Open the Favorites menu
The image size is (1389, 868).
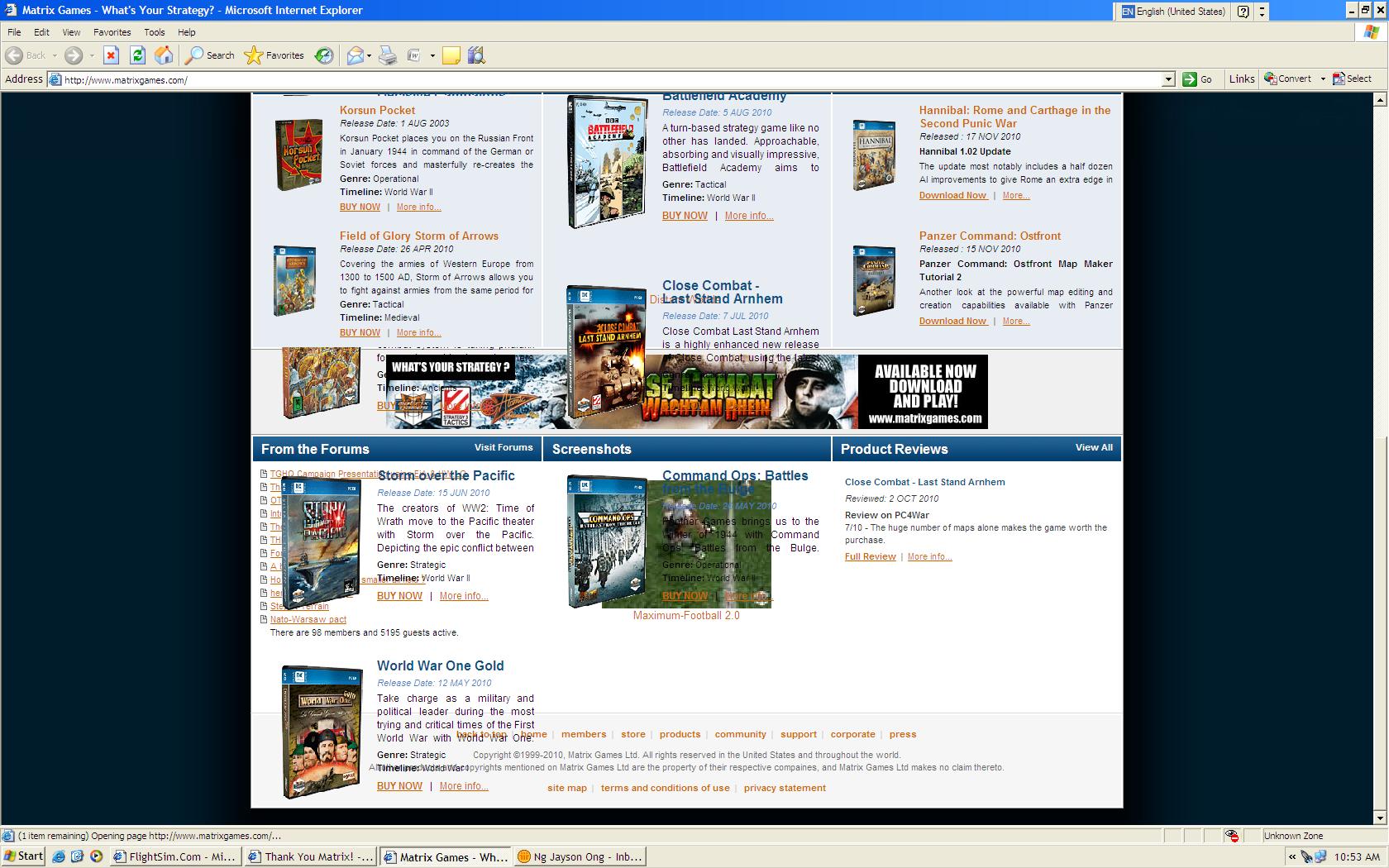click(x=112, y=32)
